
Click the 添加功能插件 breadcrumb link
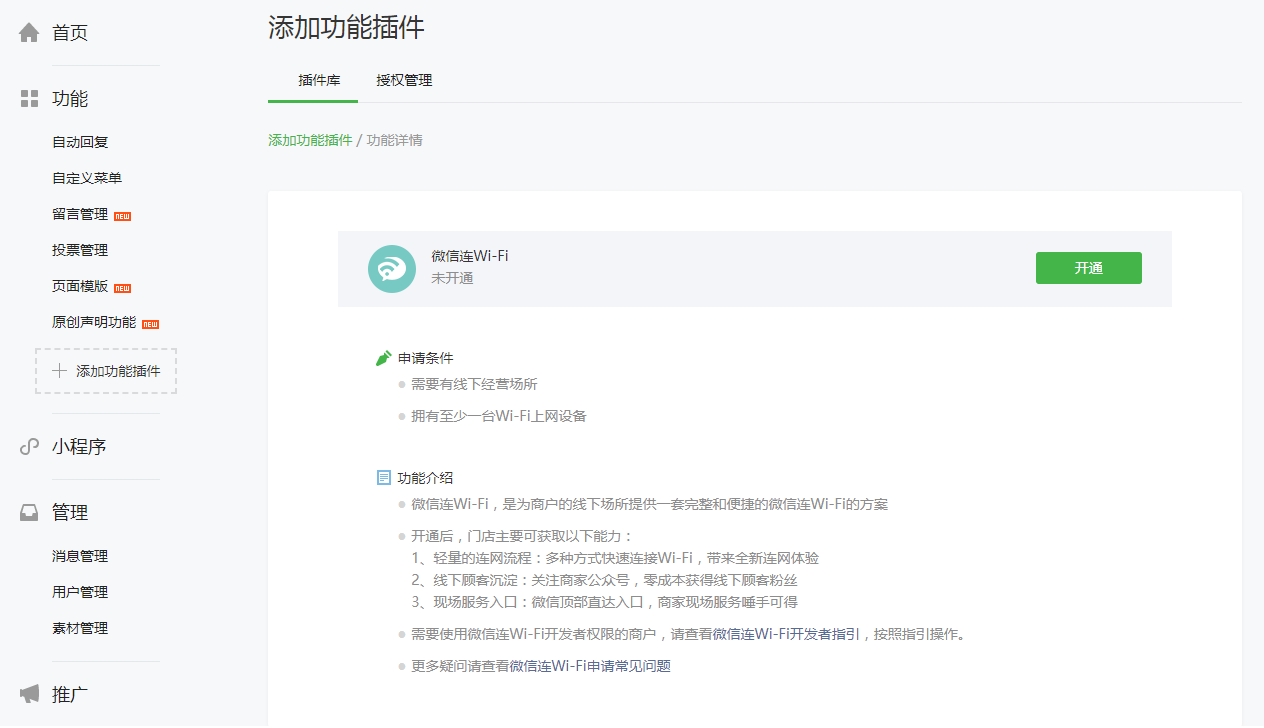pos(310,140)
